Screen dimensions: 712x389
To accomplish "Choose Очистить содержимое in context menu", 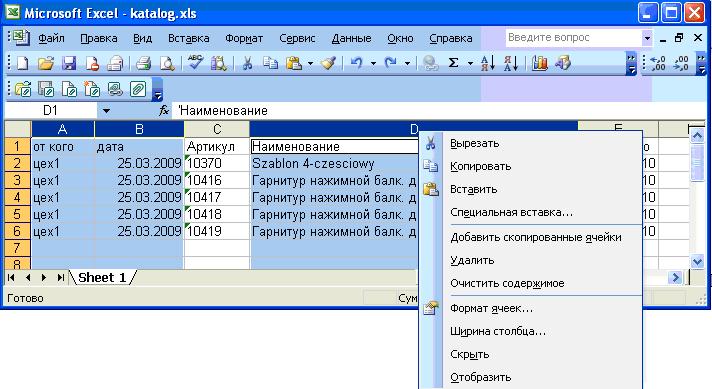I will coord(530,283).
